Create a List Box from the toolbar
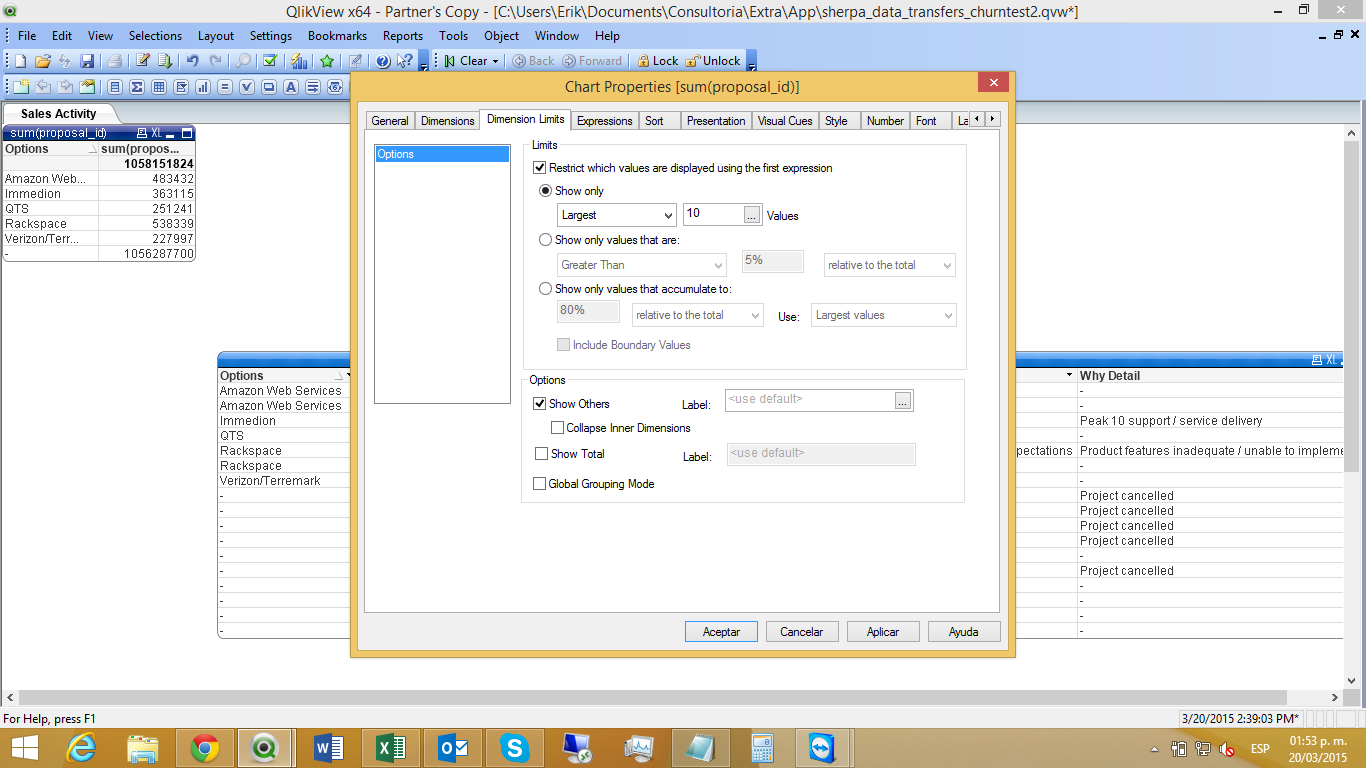The width and height of the screenshot is (1366, 768). pyautogui.click(x=115, y=87)
